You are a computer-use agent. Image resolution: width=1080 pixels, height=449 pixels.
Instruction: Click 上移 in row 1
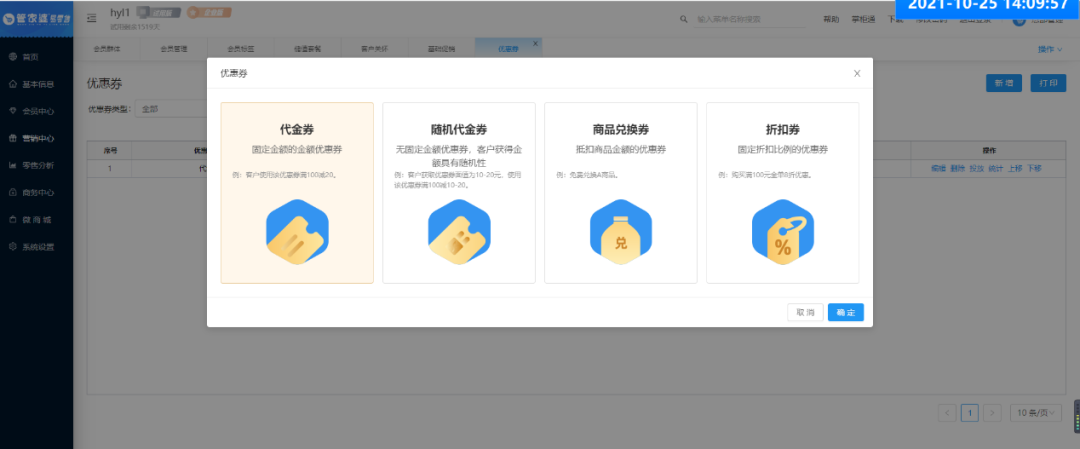(1015, 168)
